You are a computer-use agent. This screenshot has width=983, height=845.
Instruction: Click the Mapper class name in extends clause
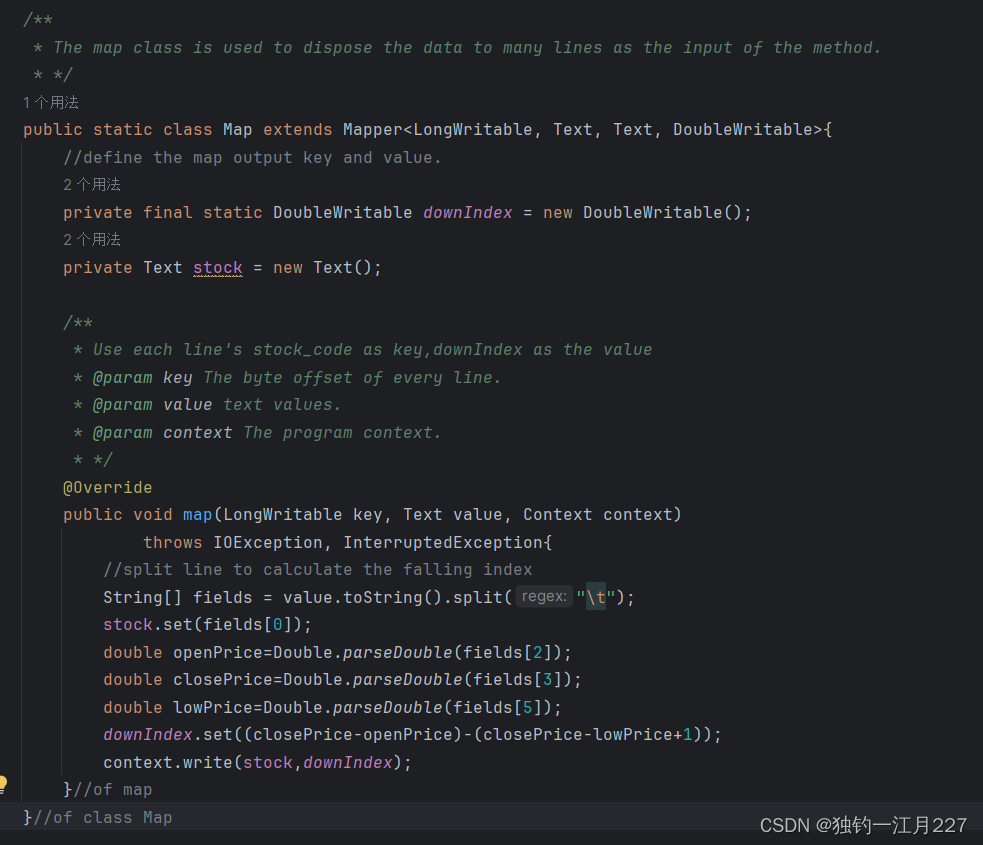(x=373, y=130)
